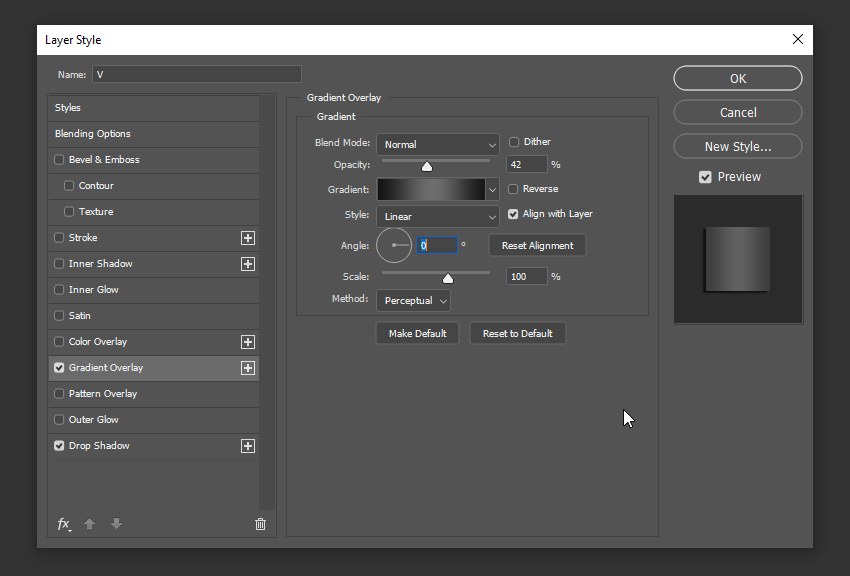The width and height of the screenshot is (850, 576).
Task: Enable the Dither checkbox
Action: pos(514,141)
